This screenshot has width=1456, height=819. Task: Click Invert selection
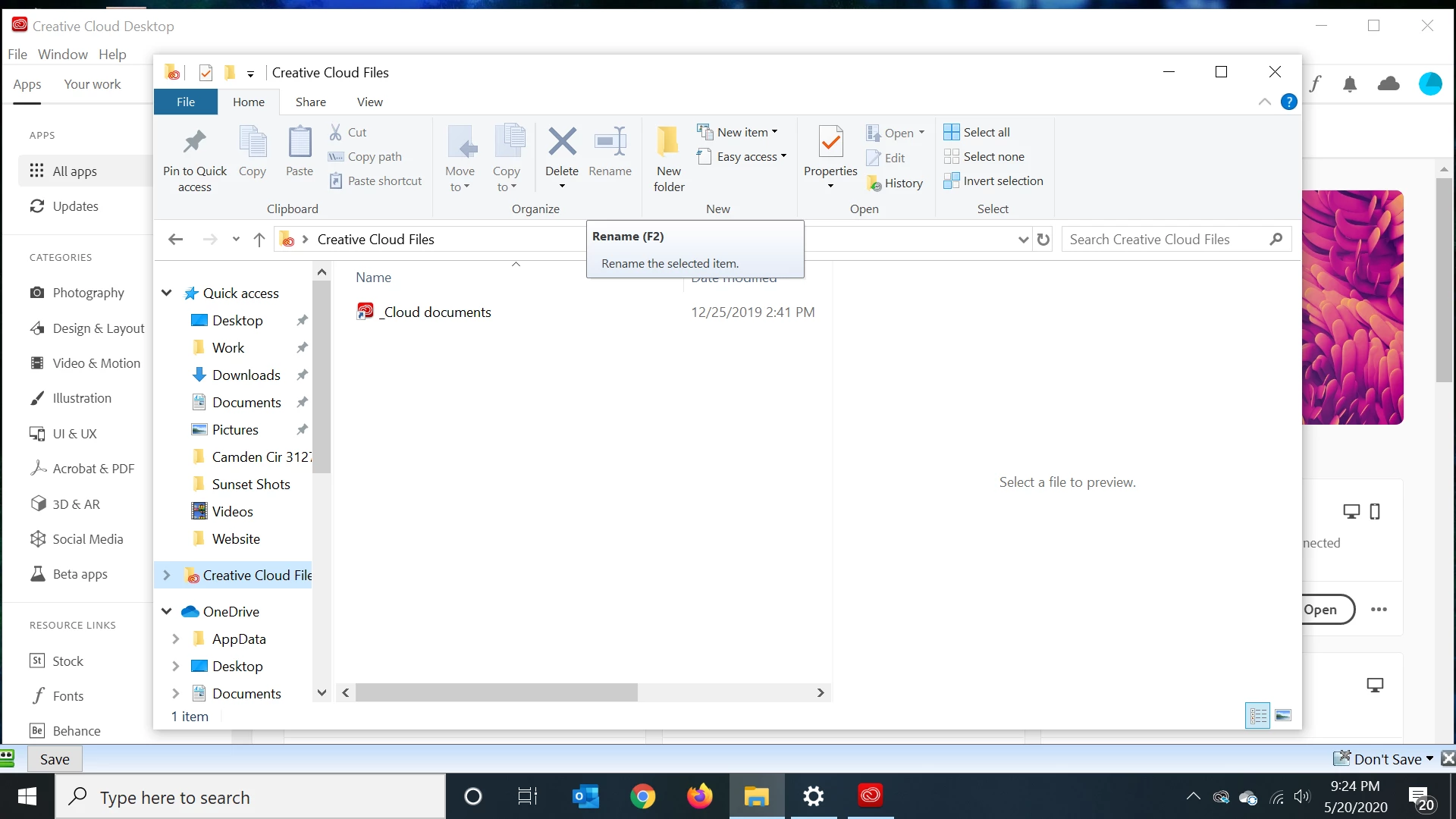993,180
